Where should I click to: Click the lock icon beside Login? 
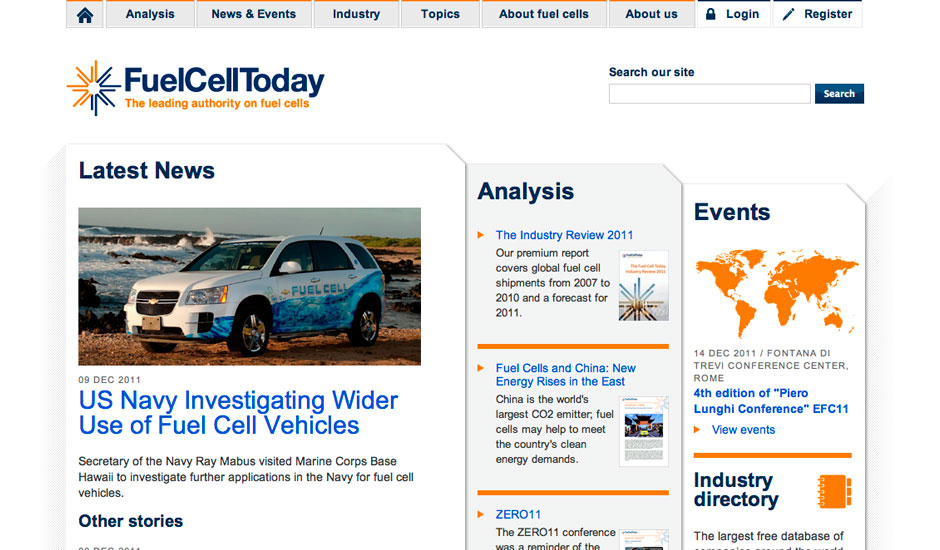click(710, 14)
